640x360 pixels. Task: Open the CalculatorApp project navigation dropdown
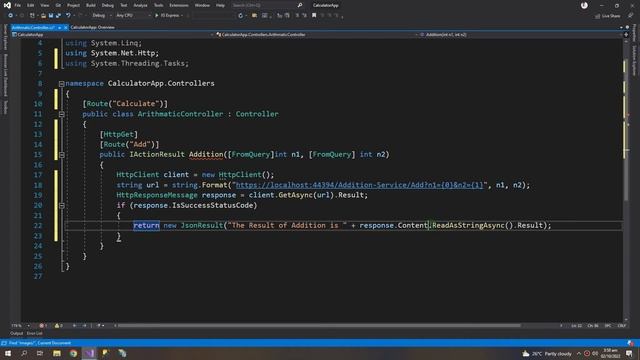point(112,35)
